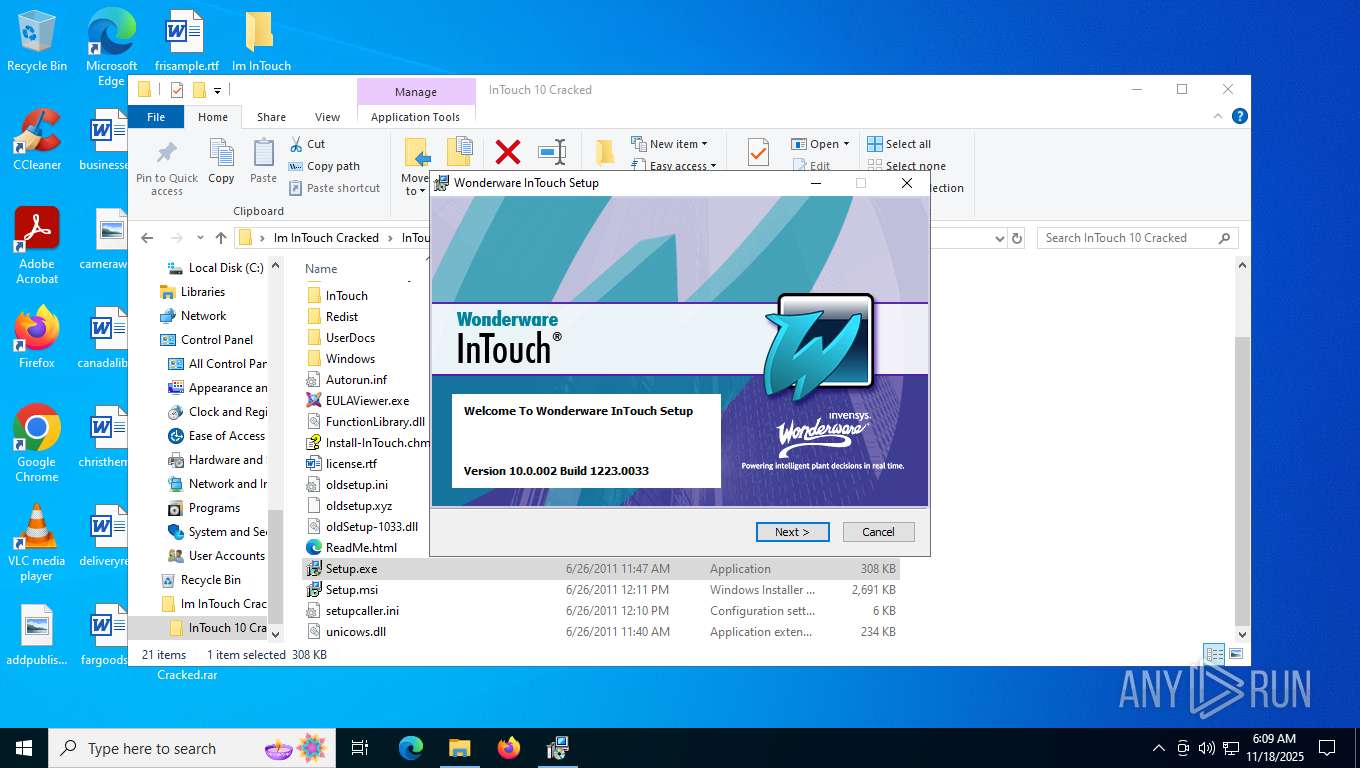The width and height of the screenshot is (1360, 768).
Task: Click the red Delete X icon
Action: [x=508, y=152]
